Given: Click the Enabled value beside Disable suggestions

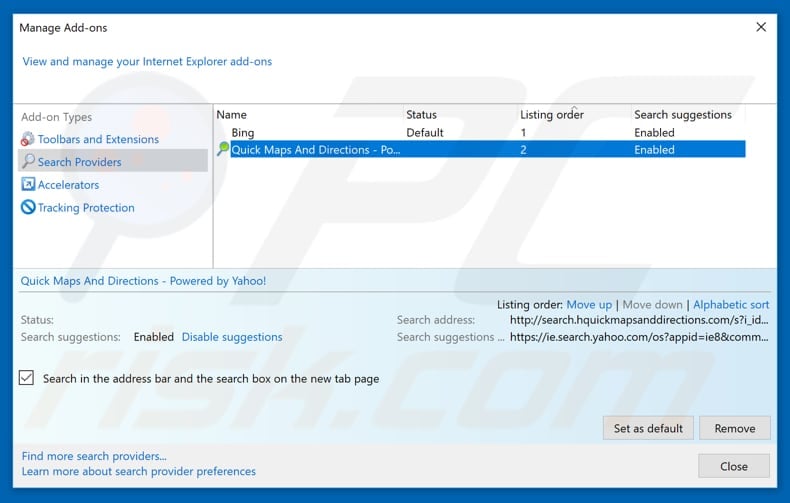Looking at the screenshot, I should click(154, 337).
